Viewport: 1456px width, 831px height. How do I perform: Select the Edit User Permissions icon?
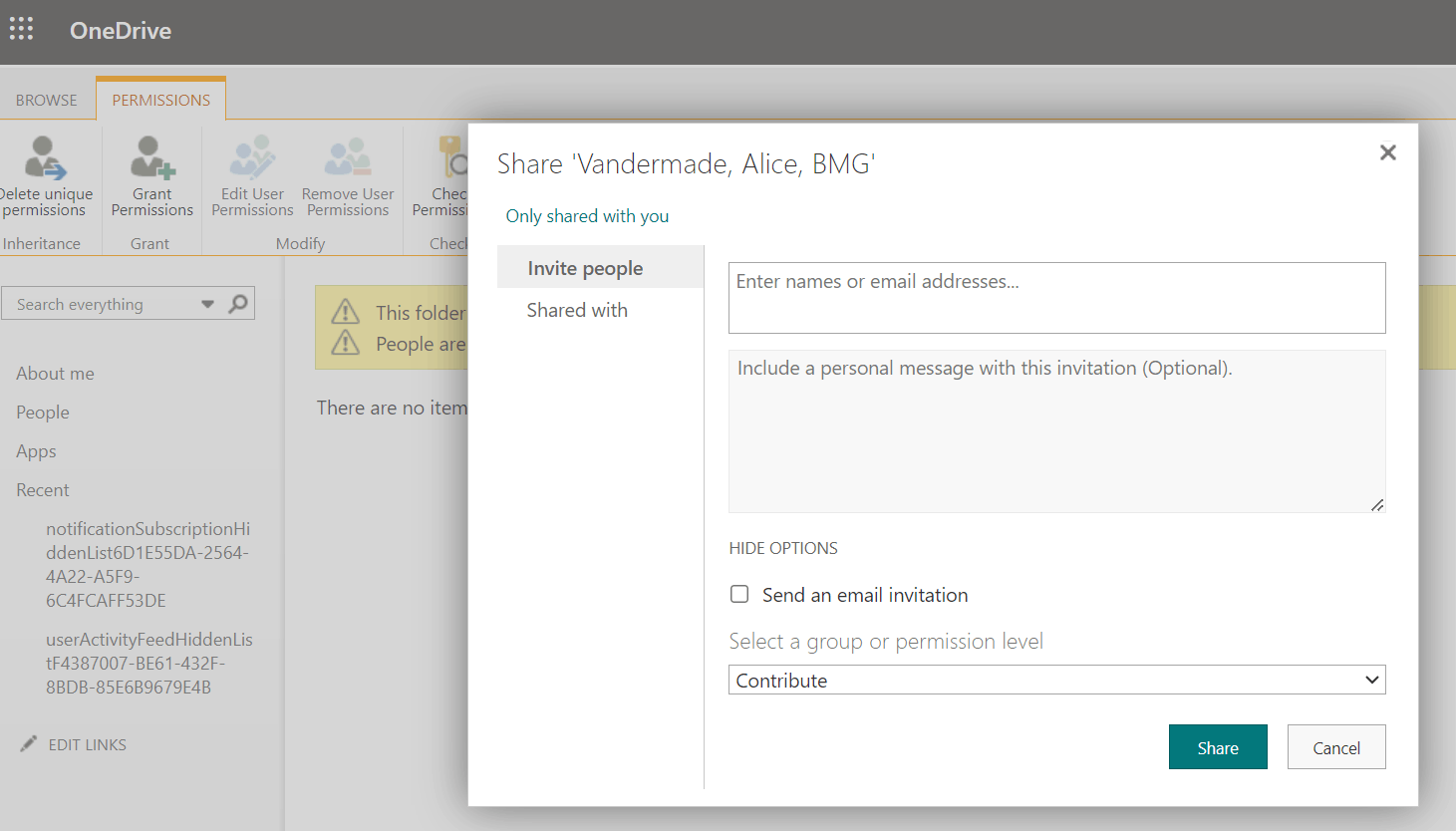[x=251, y=177]
